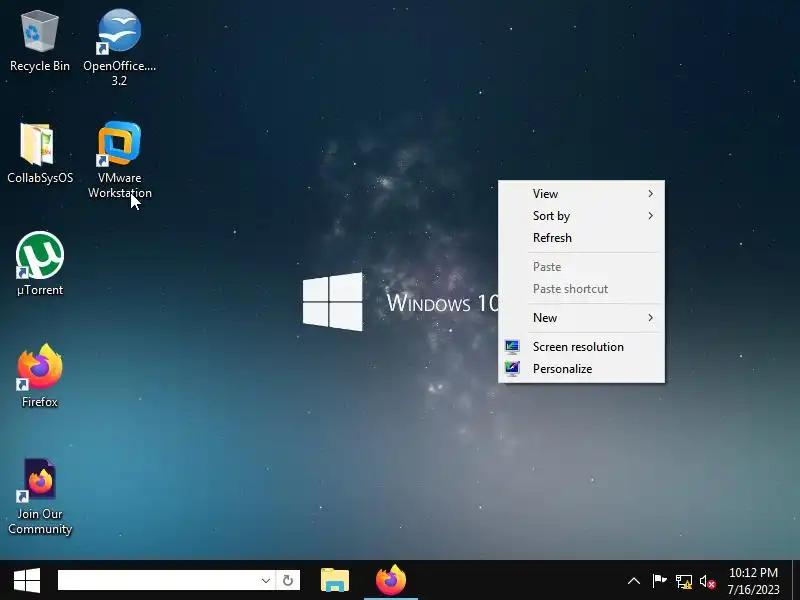Click the Screen resolution monitor icon
Viewport: 800px width, 600px height.
512,347
